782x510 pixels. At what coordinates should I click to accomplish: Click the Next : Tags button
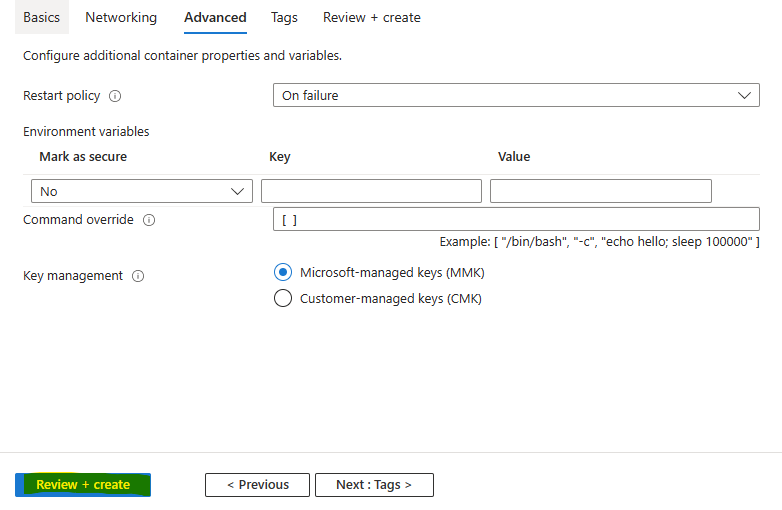[x=374, y=485]
